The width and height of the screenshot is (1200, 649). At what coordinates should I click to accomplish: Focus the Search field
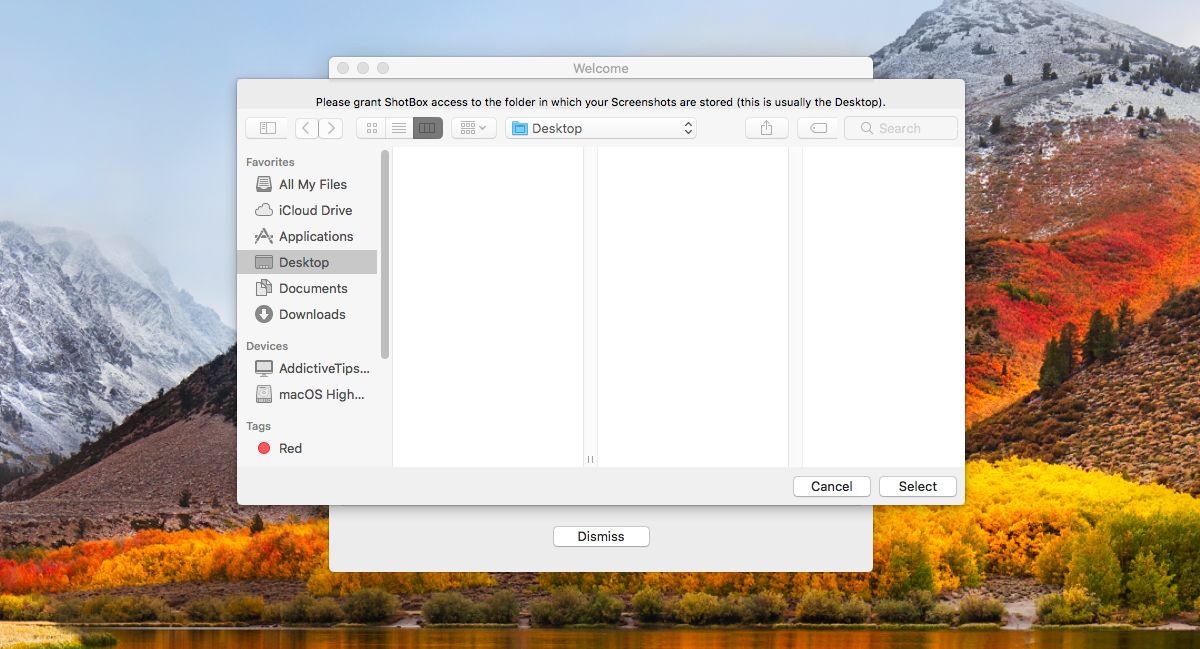pos(901,128)
